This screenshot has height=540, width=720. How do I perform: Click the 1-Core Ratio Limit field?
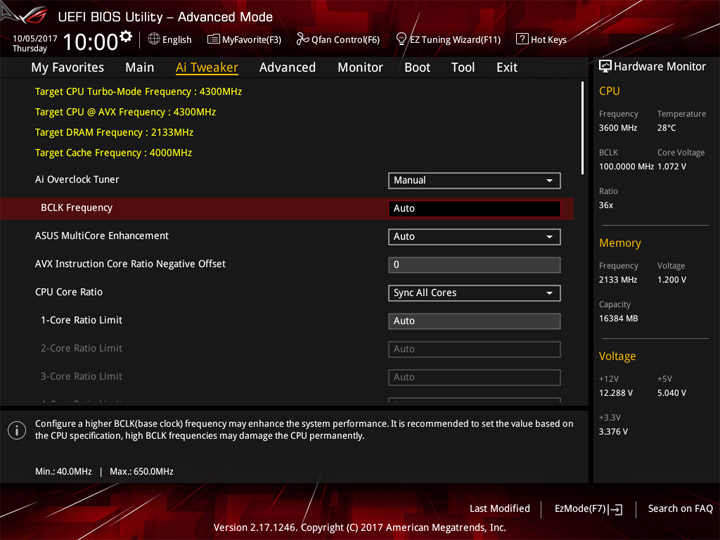click(474, 321)
